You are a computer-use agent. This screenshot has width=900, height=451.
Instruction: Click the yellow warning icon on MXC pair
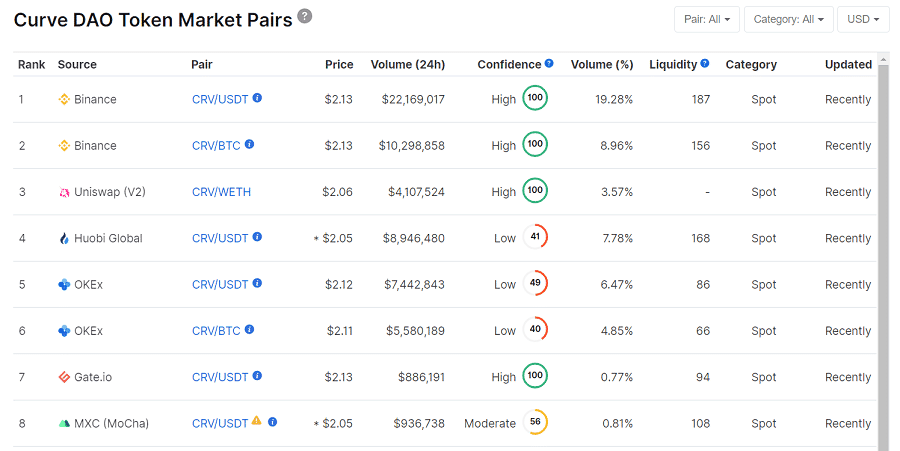(x=257, y=421)
